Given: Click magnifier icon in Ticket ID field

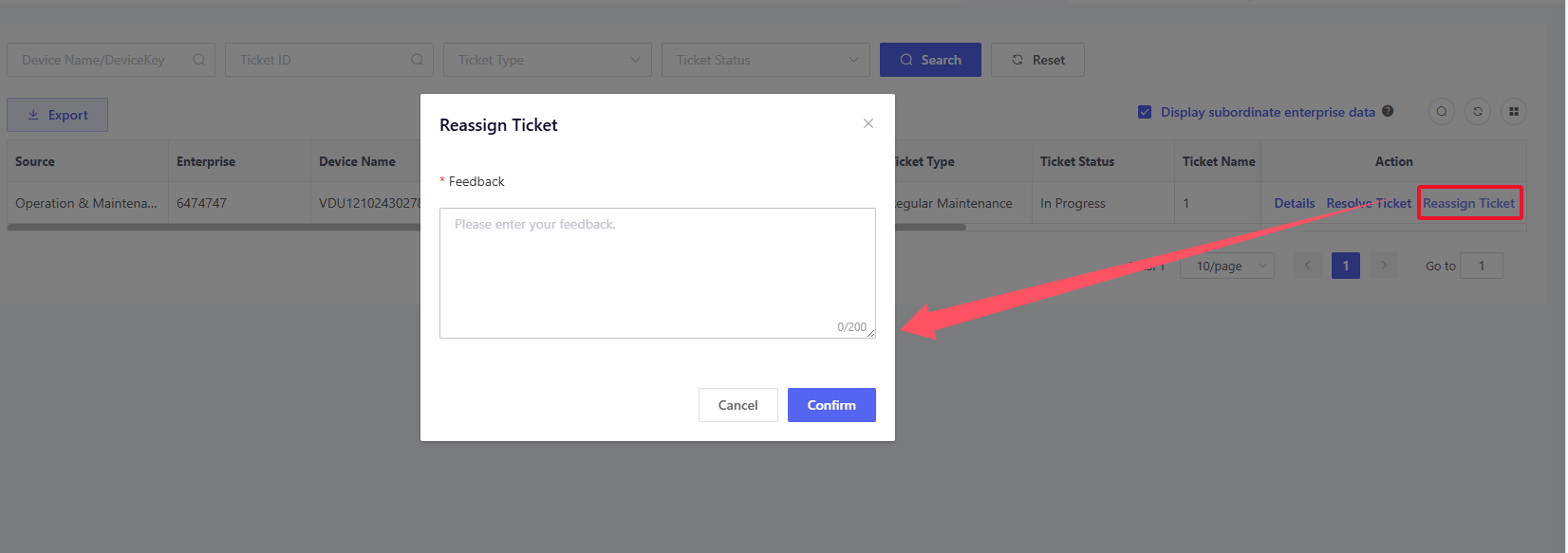Looking at the screenshot, I should tap(417, 60).
